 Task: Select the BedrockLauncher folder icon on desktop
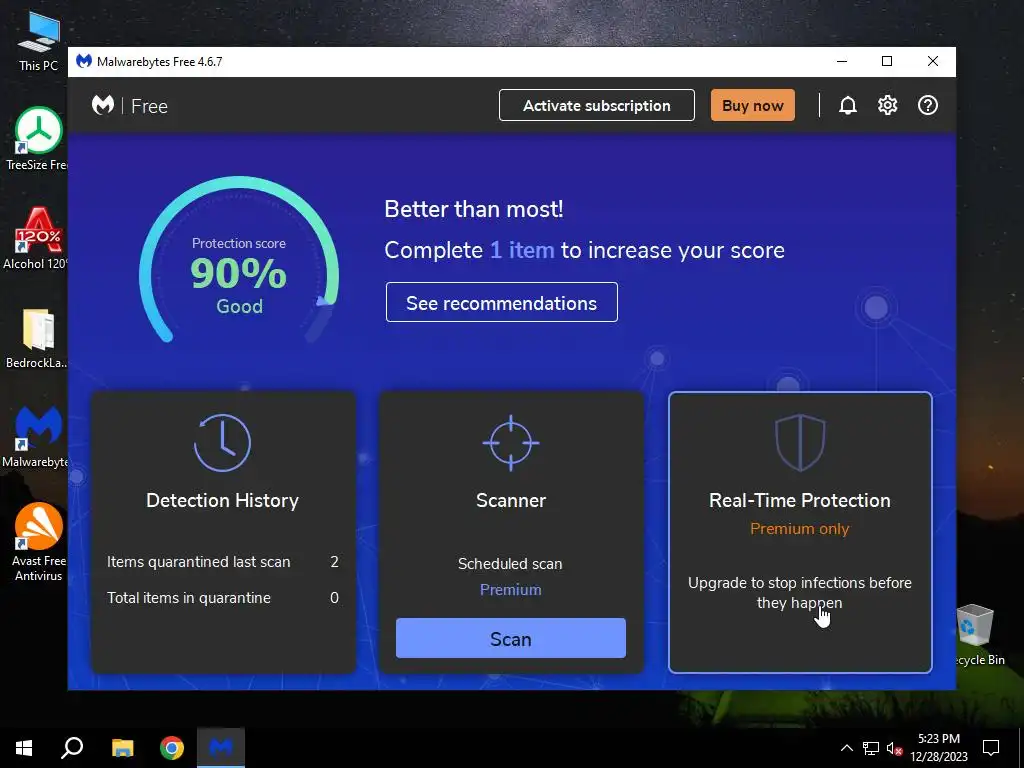pos(37,338)
